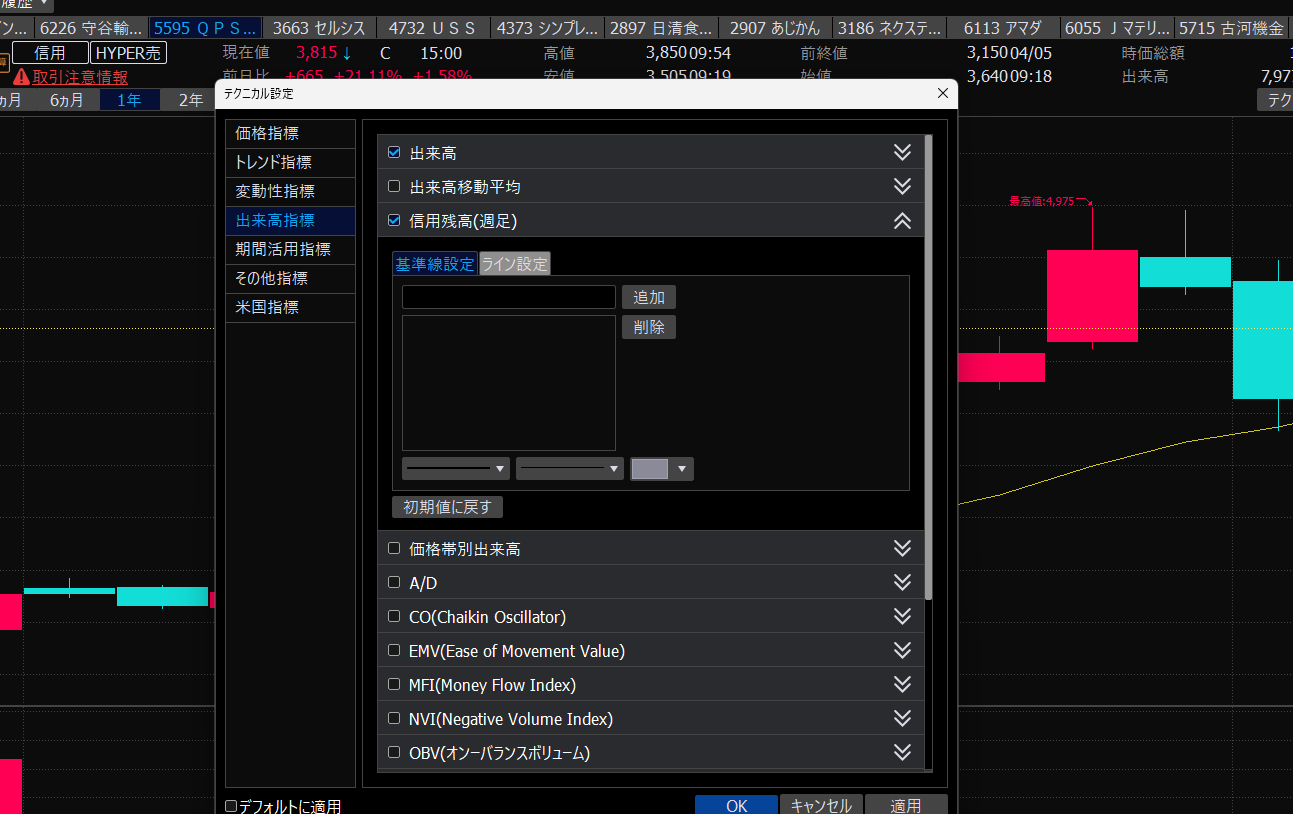Close the テクニカル設定 dialog with X
This screenshot has width=1293, height=814.
pos(942,93)
